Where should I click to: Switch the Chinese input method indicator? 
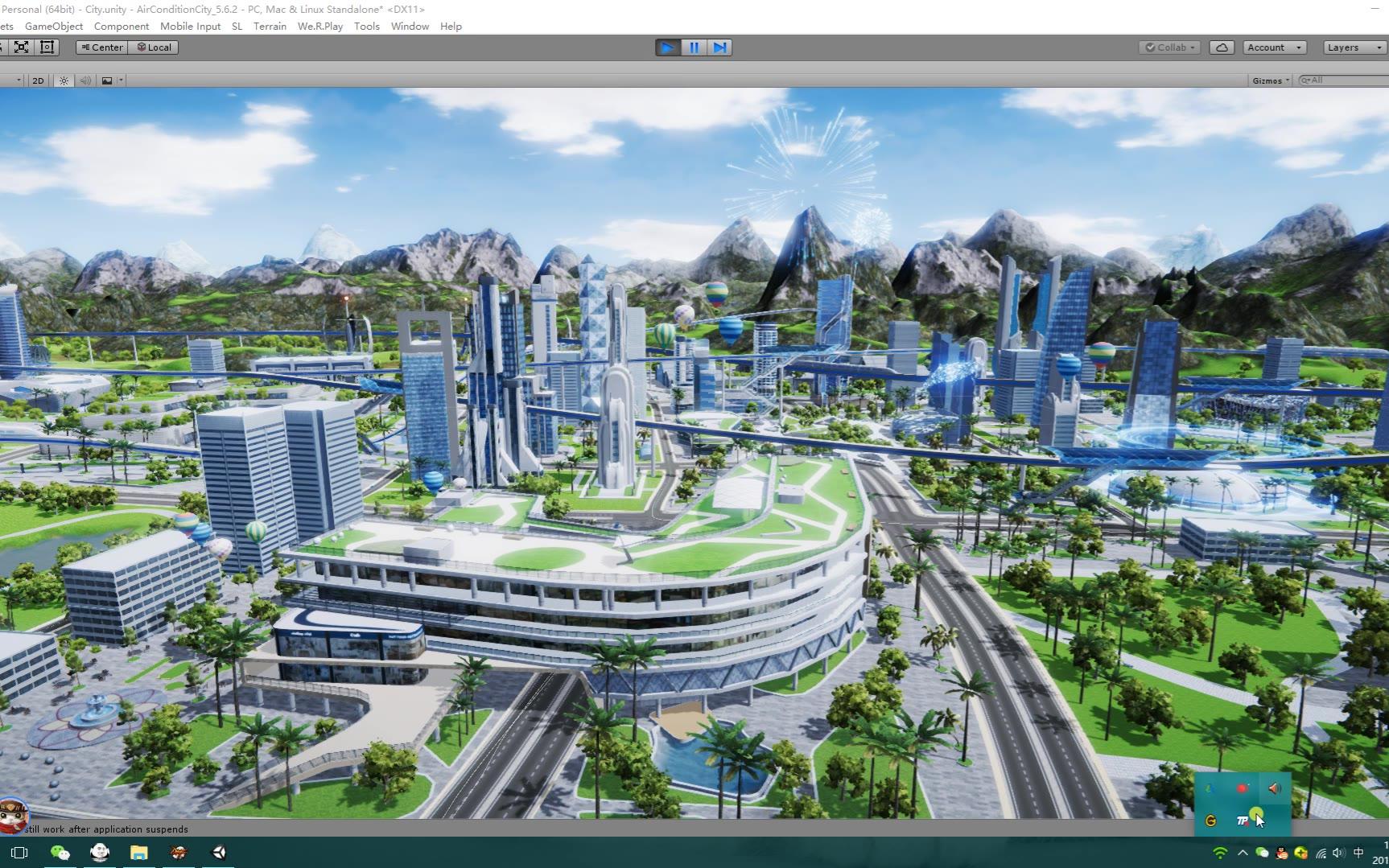(x=1358, y=854)
